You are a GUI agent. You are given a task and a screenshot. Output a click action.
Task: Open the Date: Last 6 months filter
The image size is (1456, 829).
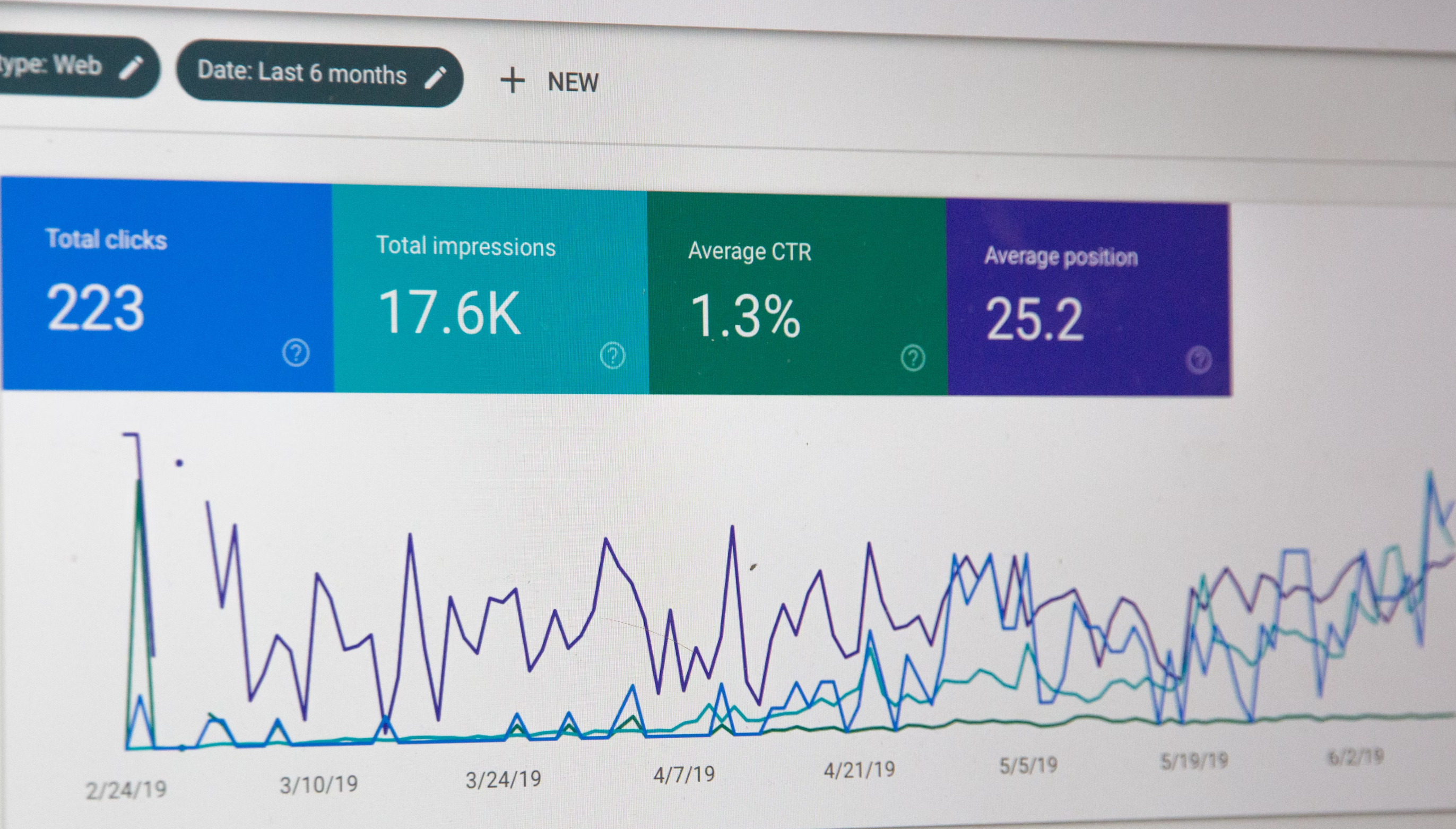click(302, 74)
